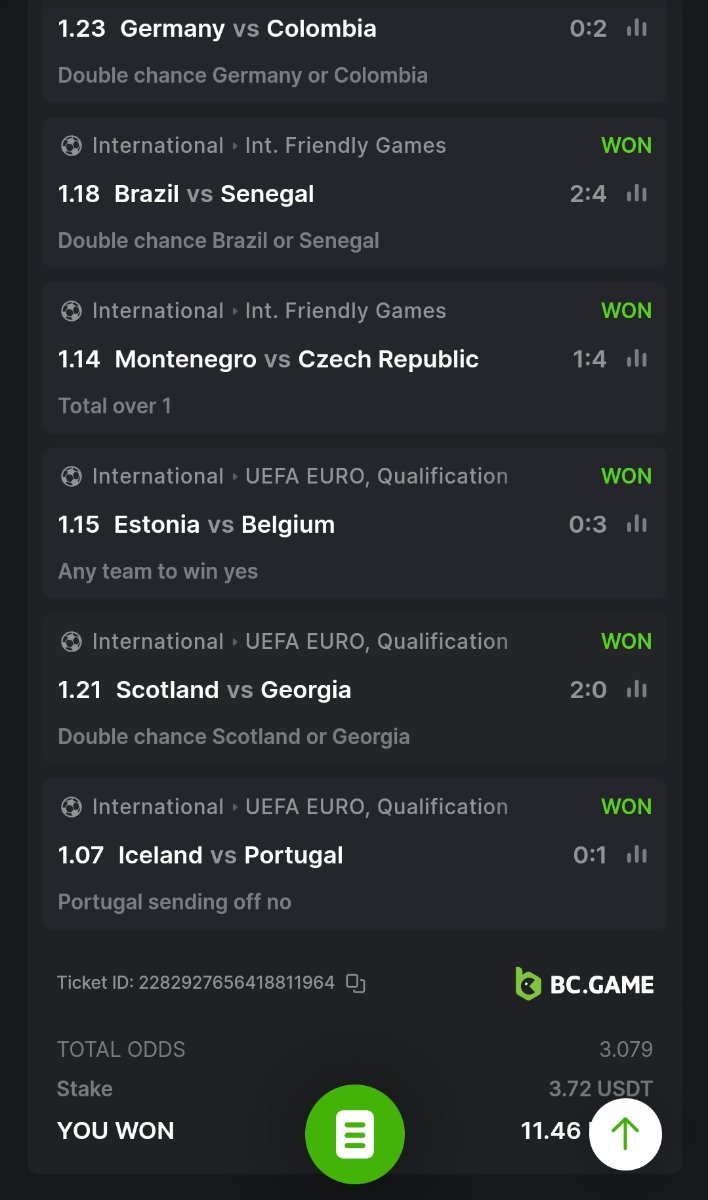Open Scotland vs Georgia match
Viewport: 708px width, 1200px height.
[233, 690]
